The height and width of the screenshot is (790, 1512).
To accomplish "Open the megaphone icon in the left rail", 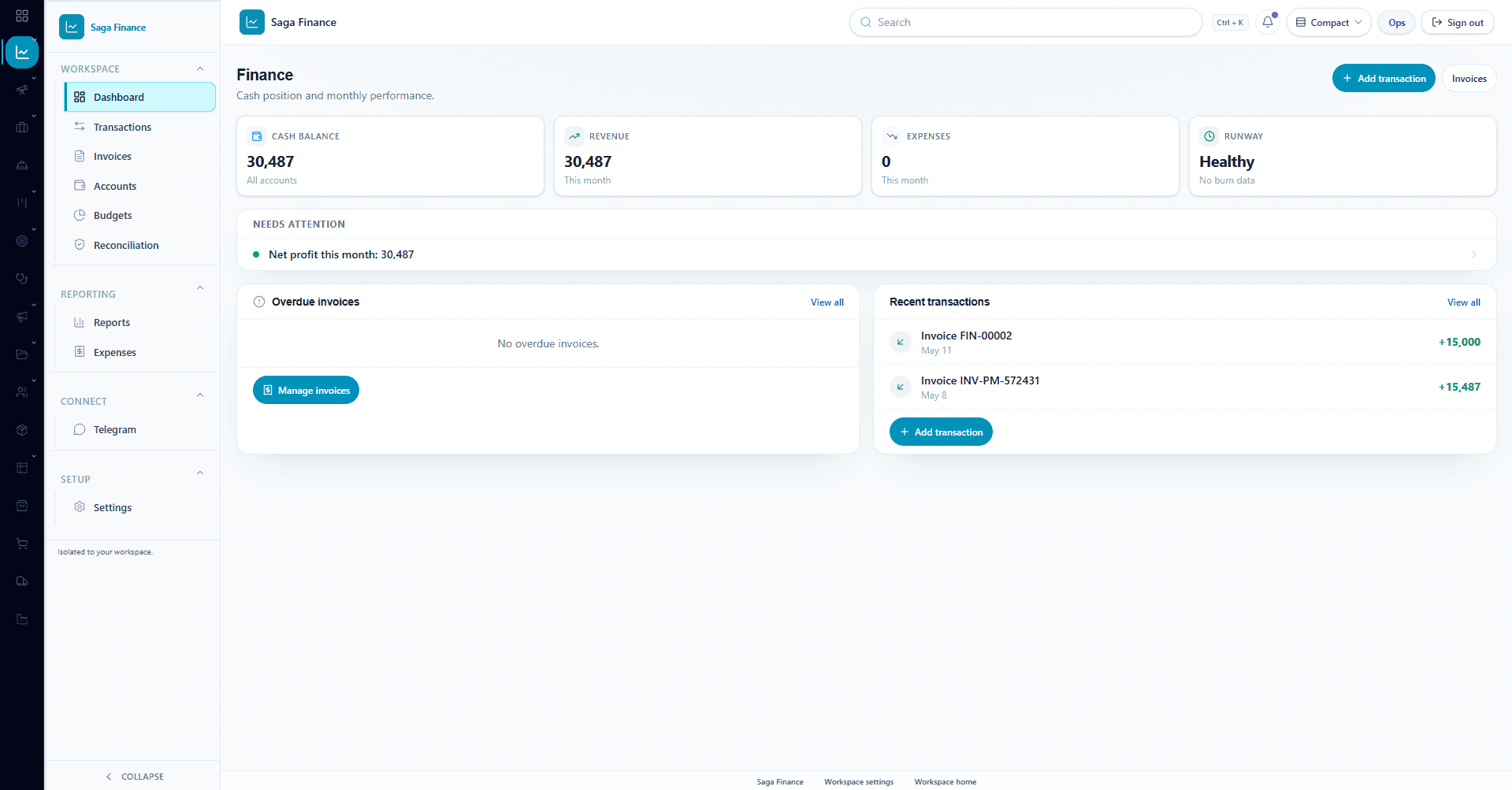I will [x=22, y=316].
